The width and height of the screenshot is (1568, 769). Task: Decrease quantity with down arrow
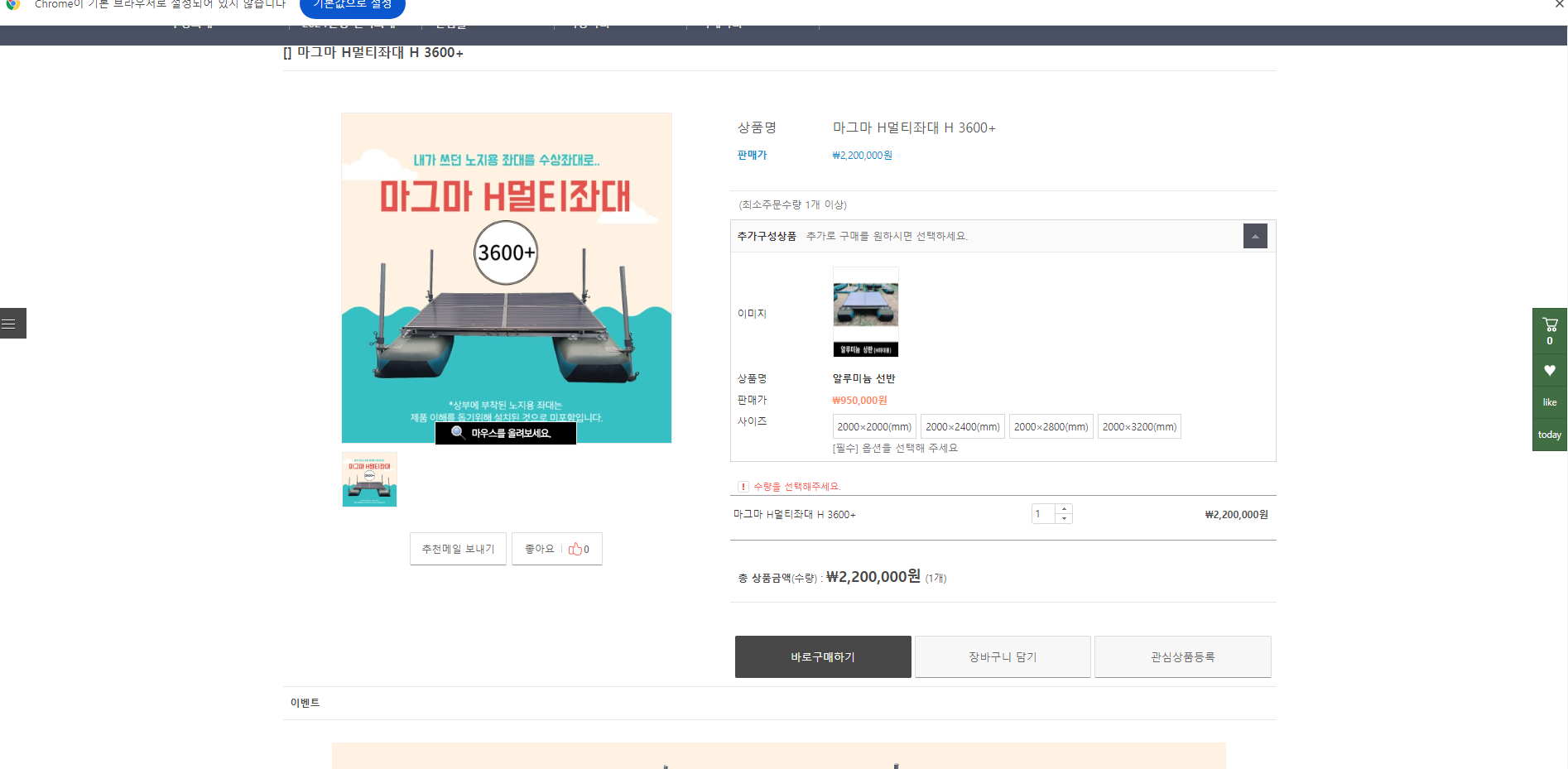coord(1064,519)
